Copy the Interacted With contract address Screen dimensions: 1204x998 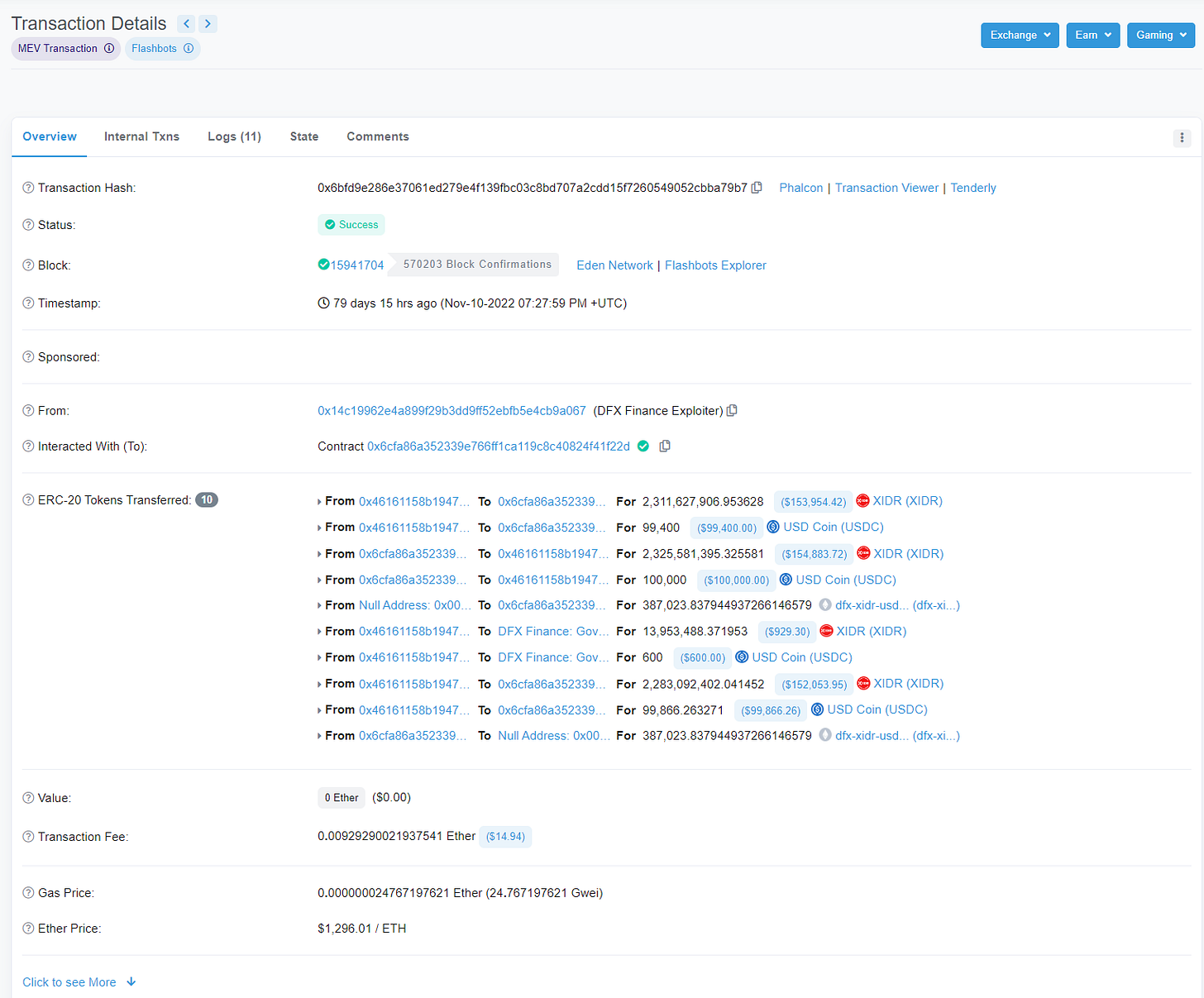coord(665,446)
